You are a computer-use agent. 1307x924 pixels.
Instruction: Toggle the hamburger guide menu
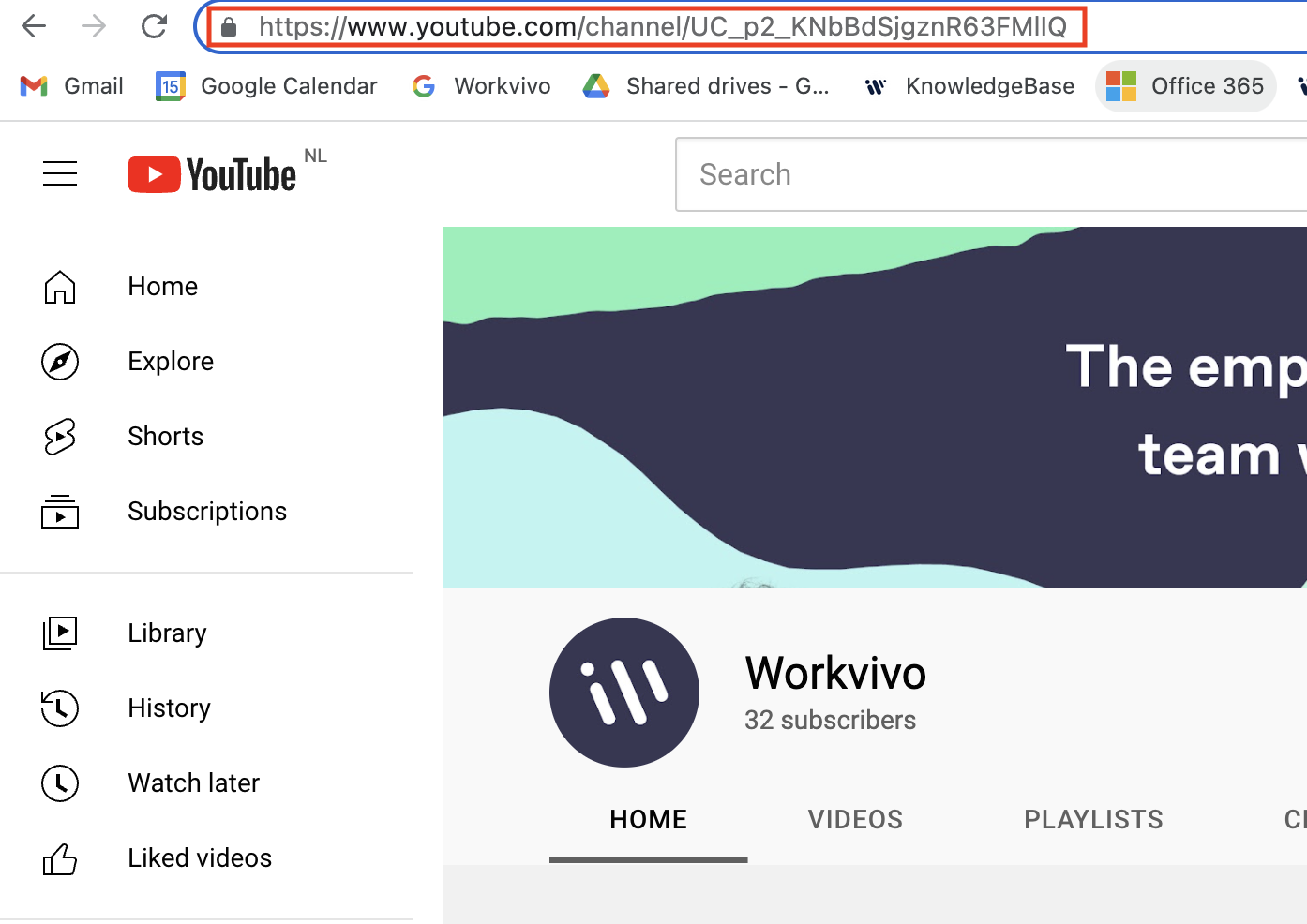[60, 173]
